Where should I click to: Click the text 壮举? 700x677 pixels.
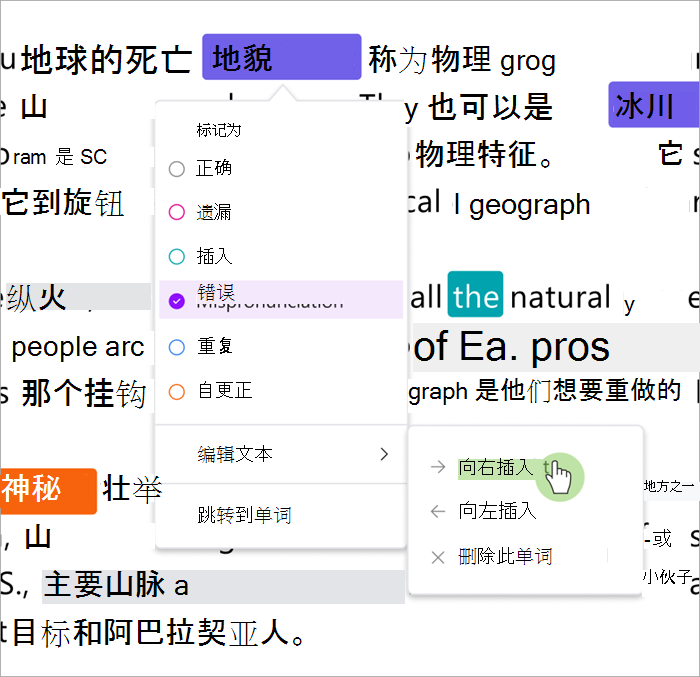click(x=132, y=489)
